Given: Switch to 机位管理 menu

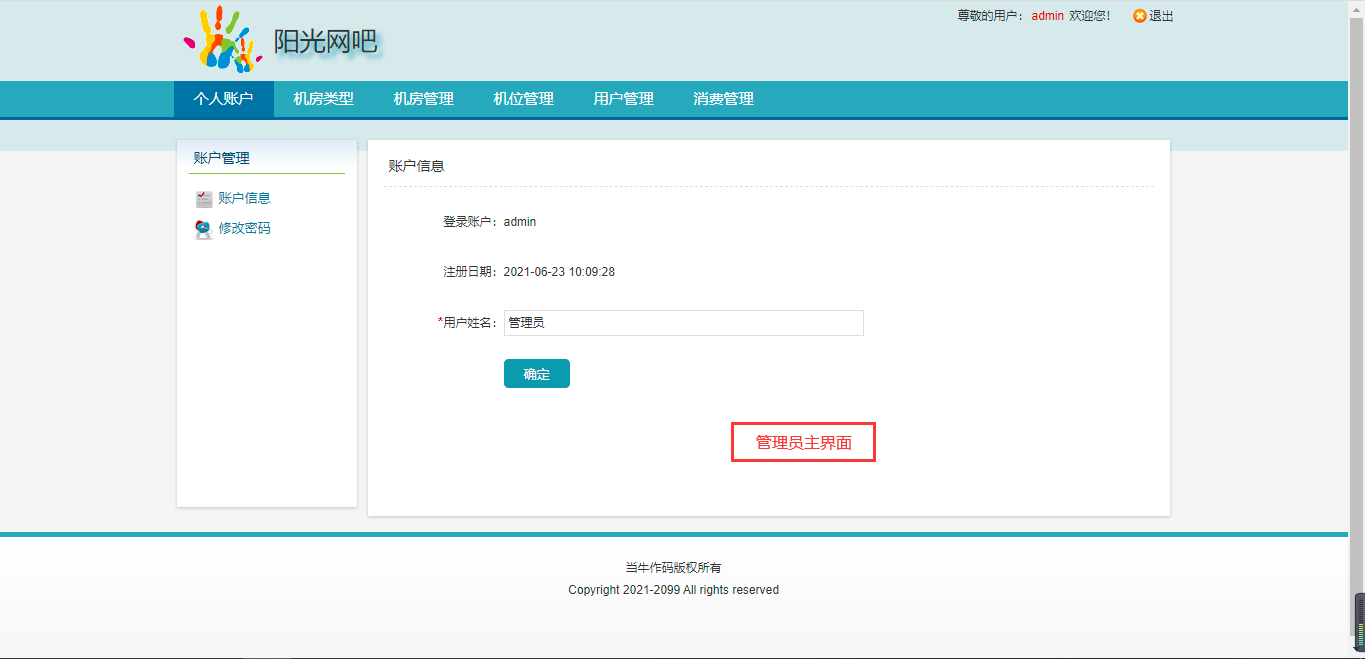Looking at the screenshot, I should (x=524, y=99).
